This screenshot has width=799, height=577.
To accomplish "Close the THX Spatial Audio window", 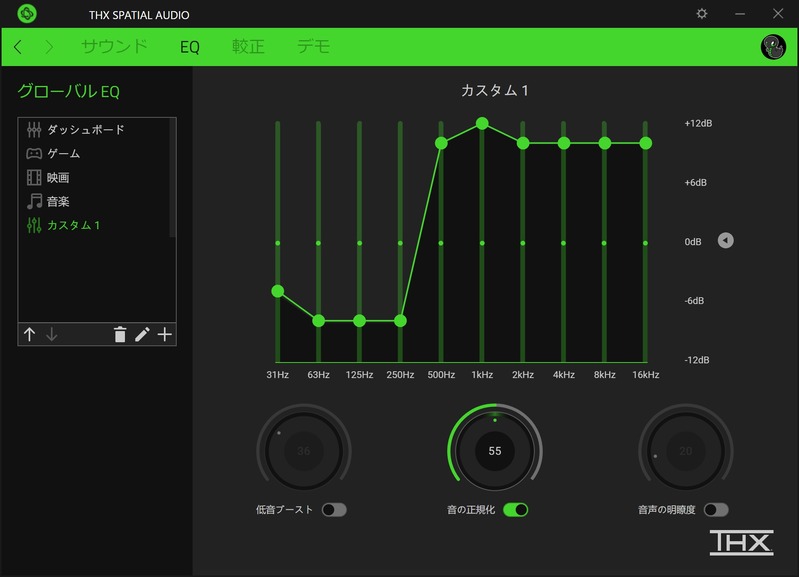I will pyautogui.click(x=778, y=14).
